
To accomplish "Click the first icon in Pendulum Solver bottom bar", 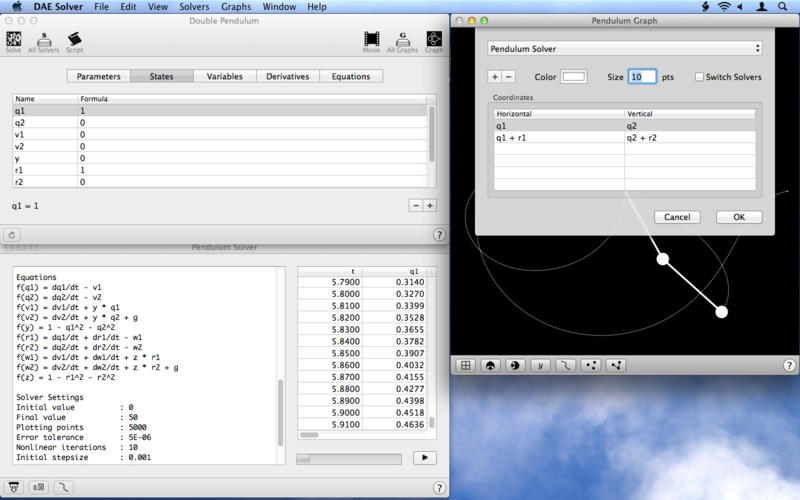I will [14, 487].
